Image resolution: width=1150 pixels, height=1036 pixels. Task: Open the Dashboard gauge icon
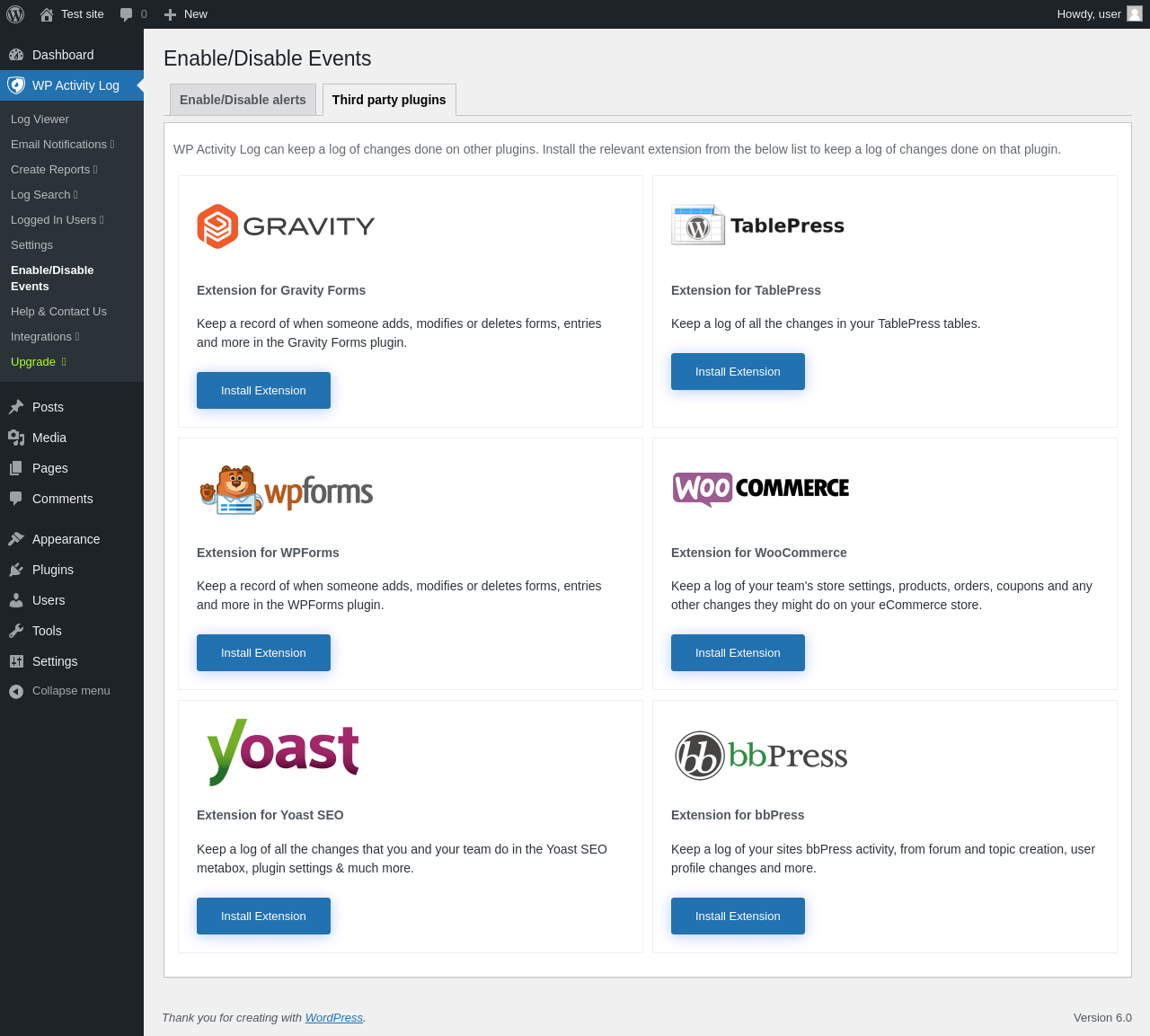click(x=16, y=55)
